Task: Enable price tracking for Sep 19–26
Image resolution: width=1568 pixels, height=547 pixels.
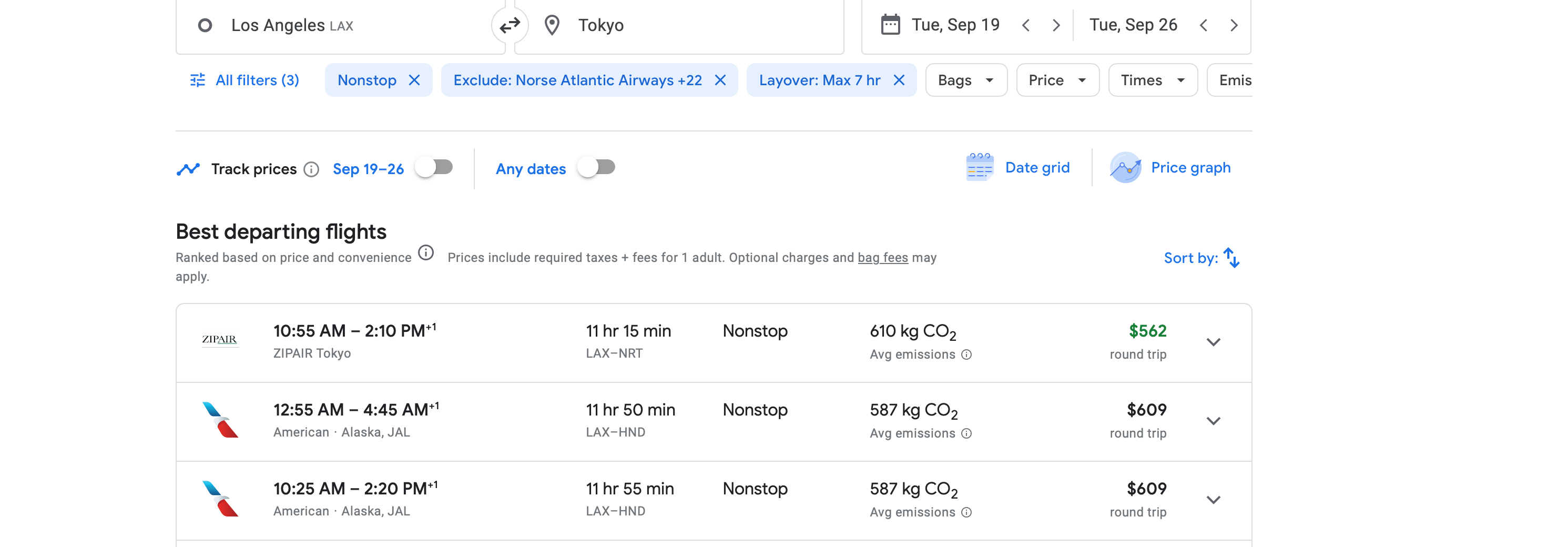Action: point(435,167)
